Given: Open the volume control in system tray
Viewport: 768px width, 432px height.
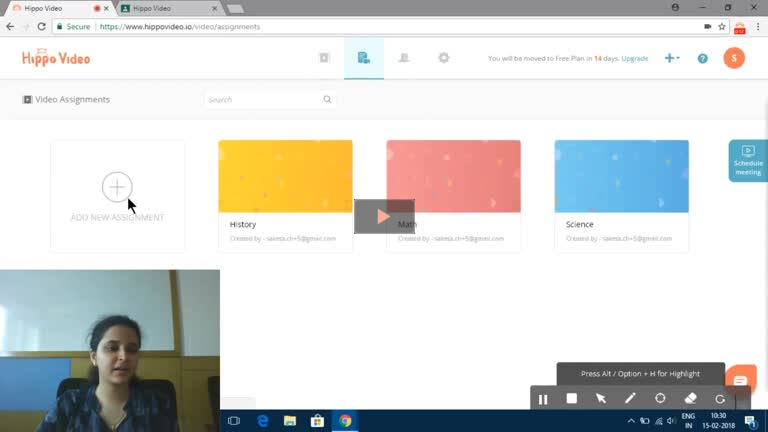Looking at the screenshot, I should click(671, 421).
